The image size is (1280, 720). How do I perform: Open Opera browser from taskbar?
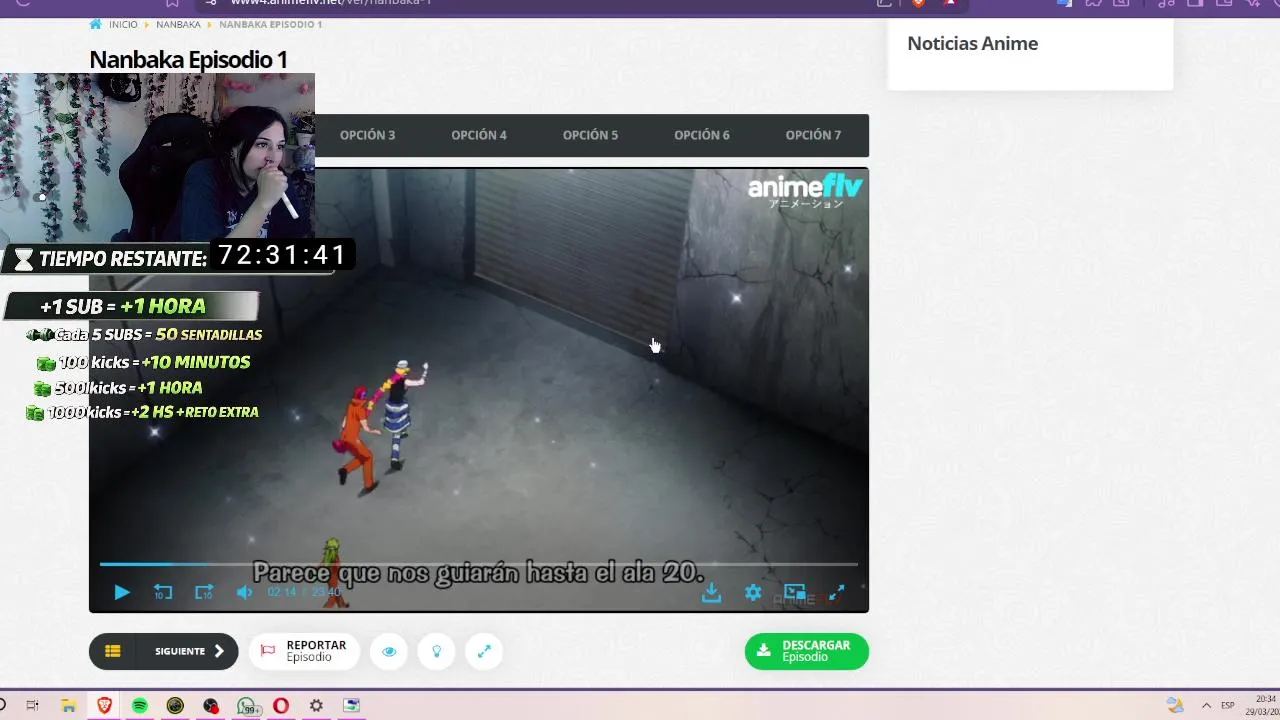[281, 705]
